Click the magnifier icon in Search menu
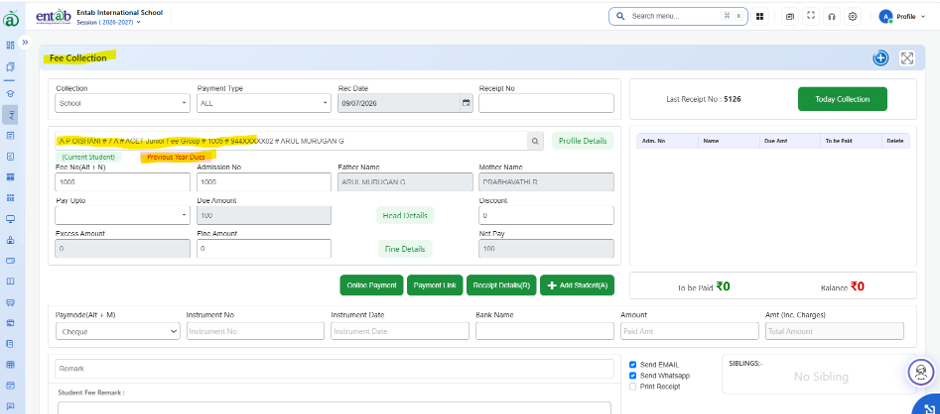Image resolution: width=940 pixels, height=414 pixels. (x=620, y=16)
